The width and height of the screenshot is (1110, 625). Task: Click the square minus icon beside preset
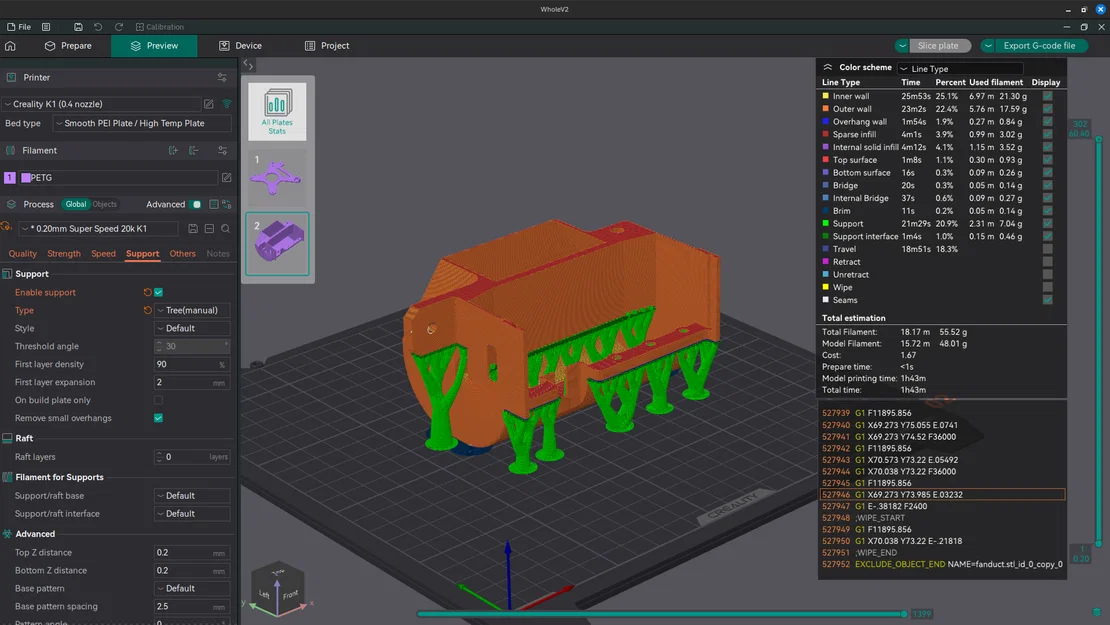tap(209, 229)
